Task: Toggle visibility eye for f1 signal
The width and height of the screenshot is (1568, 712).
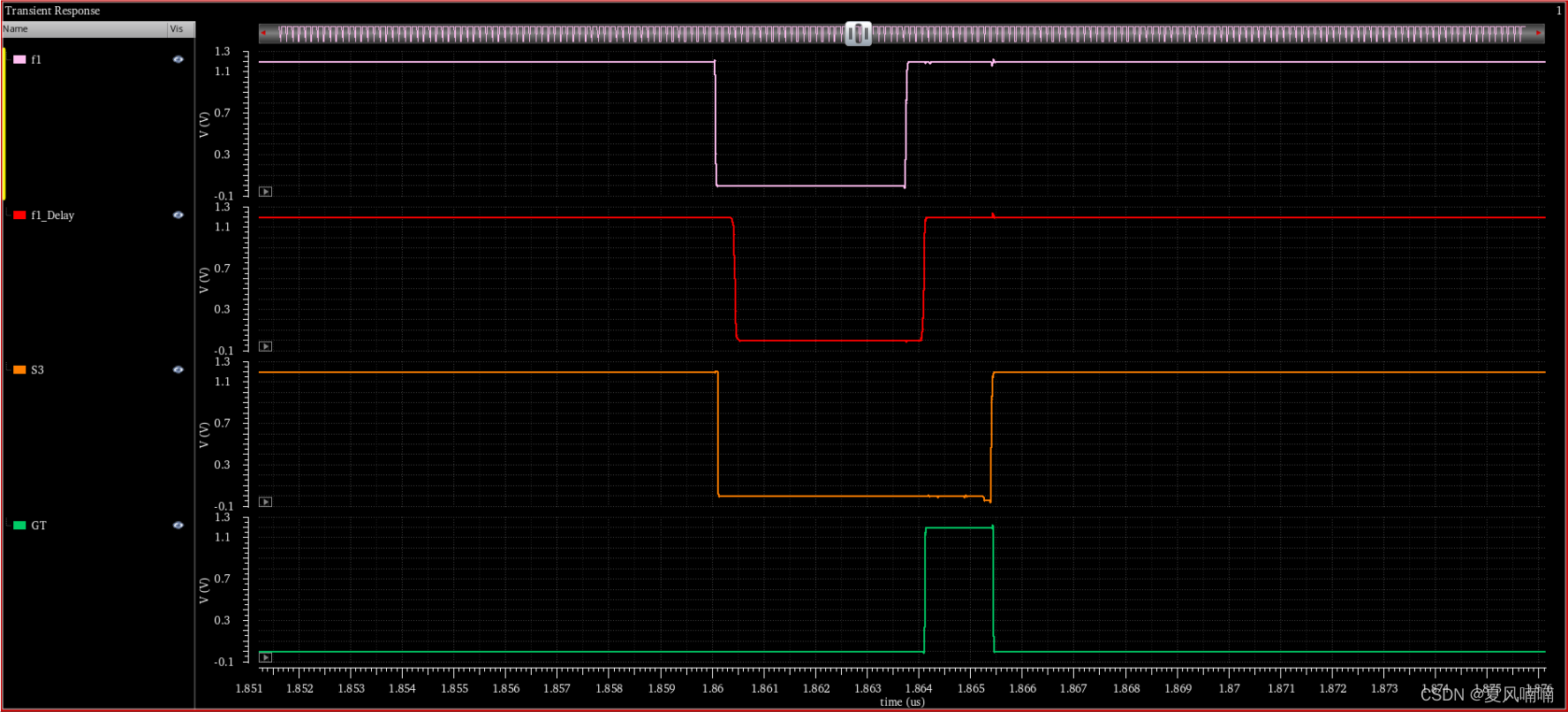Action: coord(178,59)
